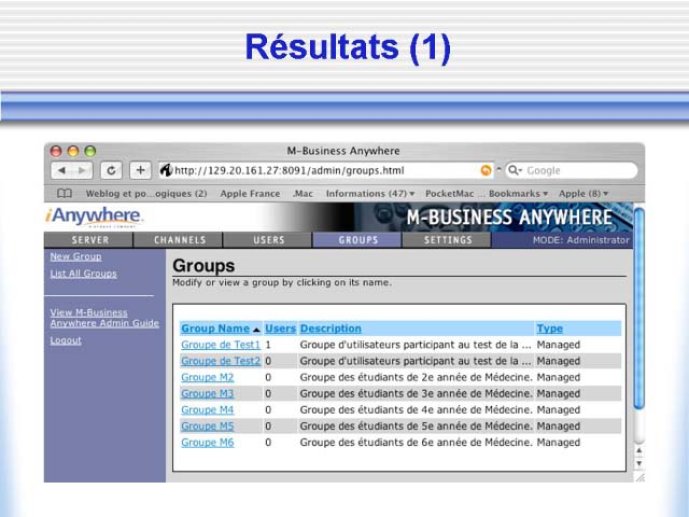Click the scrollbar up arrow

639,451
